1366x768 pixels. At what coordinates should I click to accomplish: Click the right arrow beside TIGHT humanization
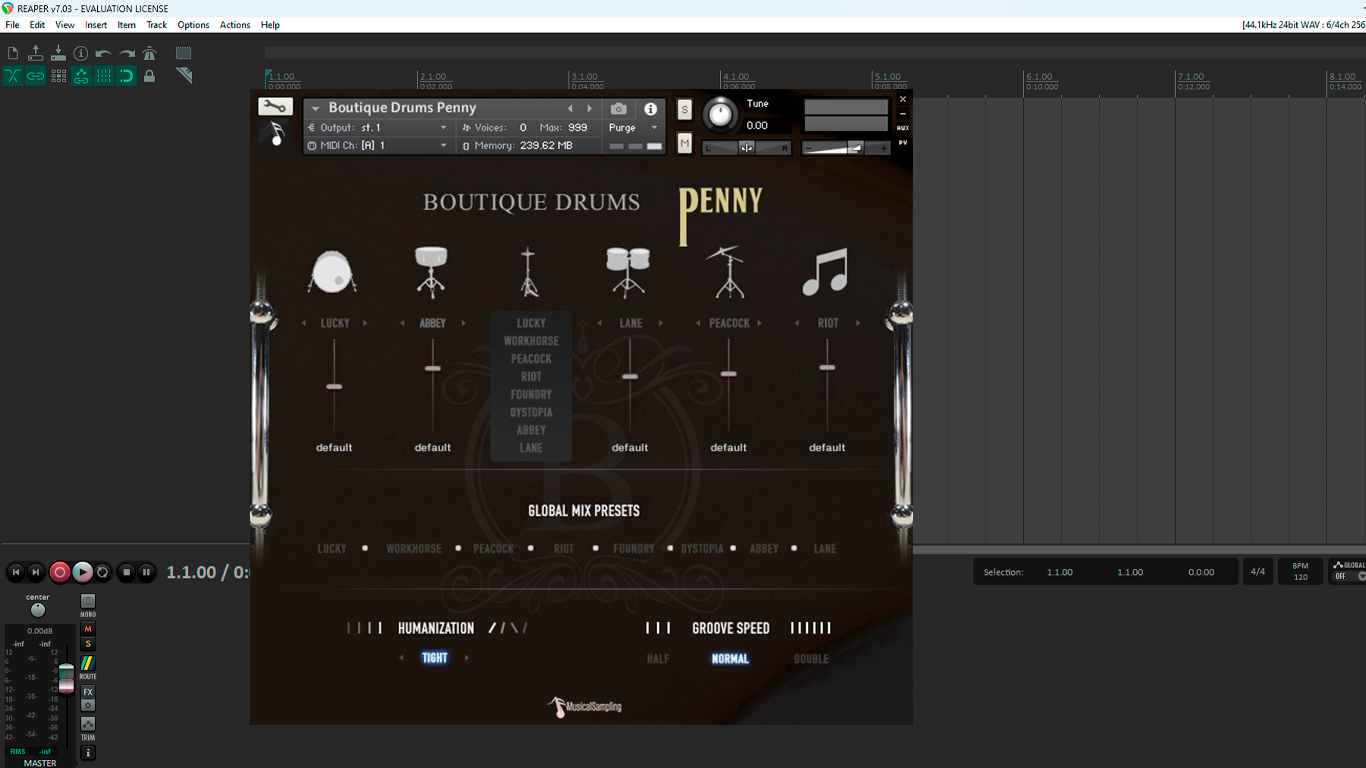(x=467, y=658)
